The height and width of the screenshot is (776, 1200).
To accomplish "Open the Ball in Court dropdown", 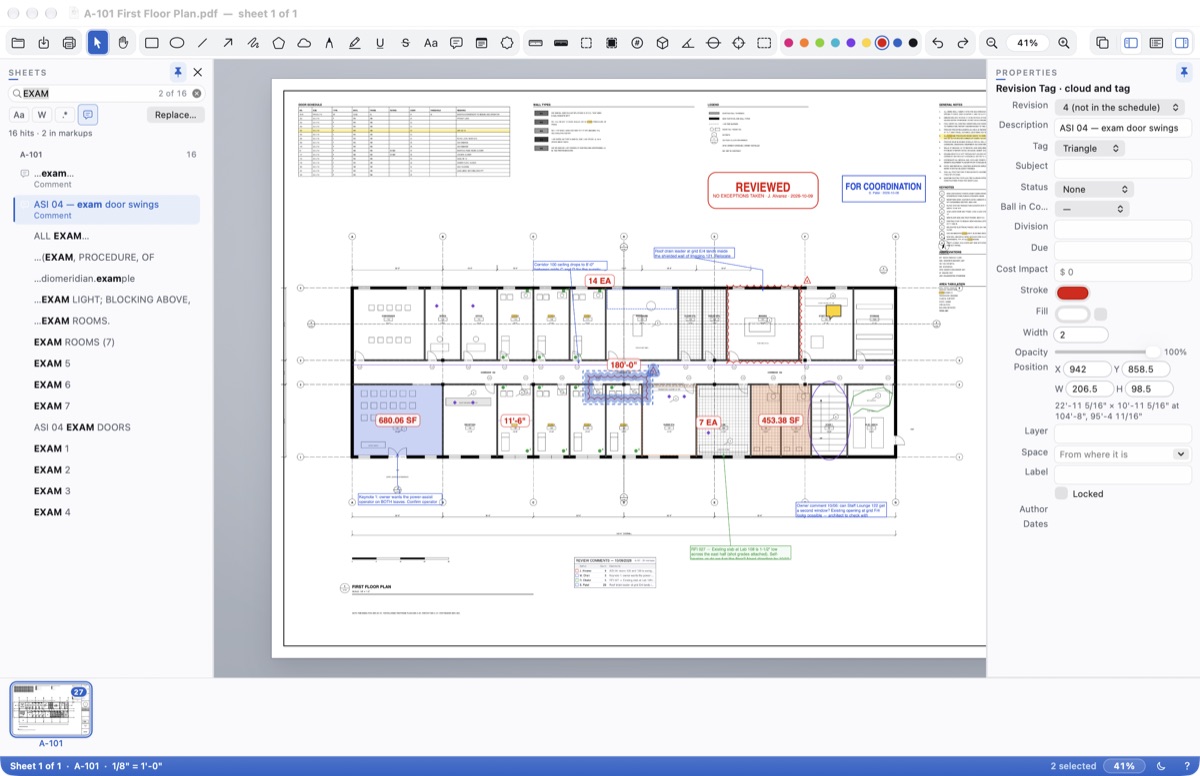I will [1091, 209].
